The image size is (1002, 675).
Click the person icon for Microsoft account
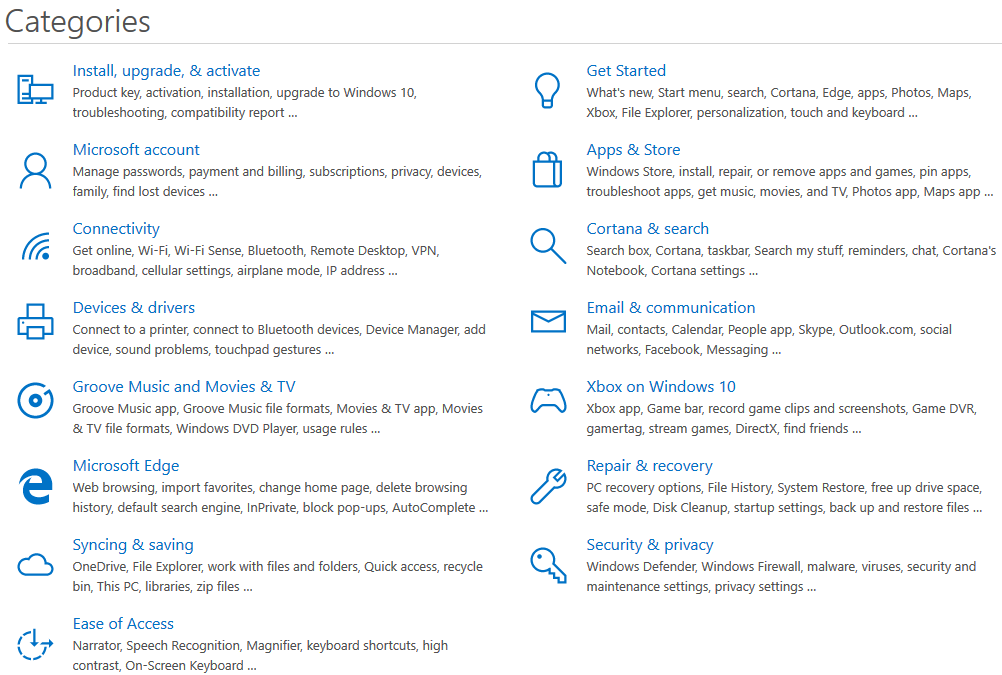(35, 170)
